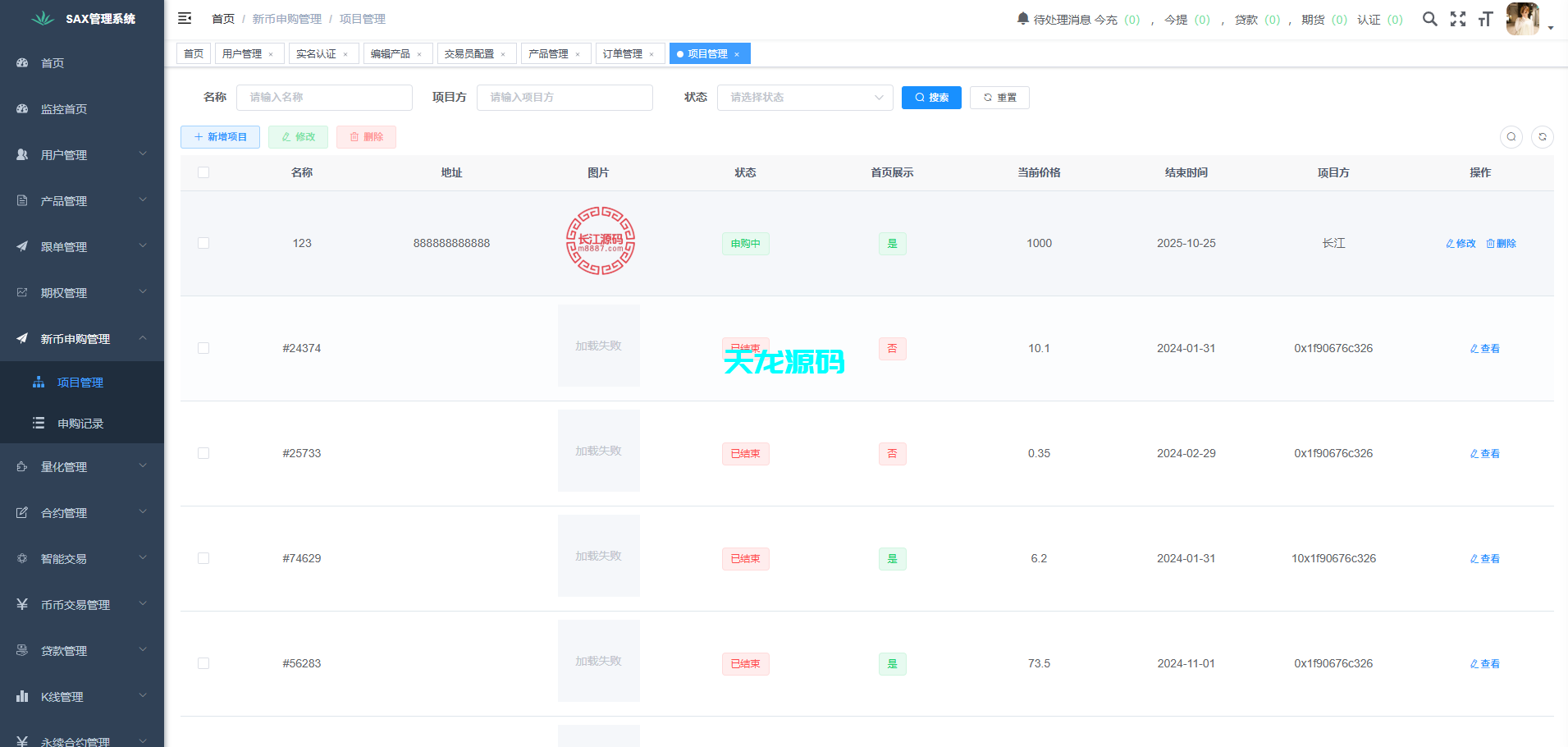Image resolution: width=1568 pixels, height=747 pixels.
Task: Select the checkbox for project 123
Action: point(203,243)
